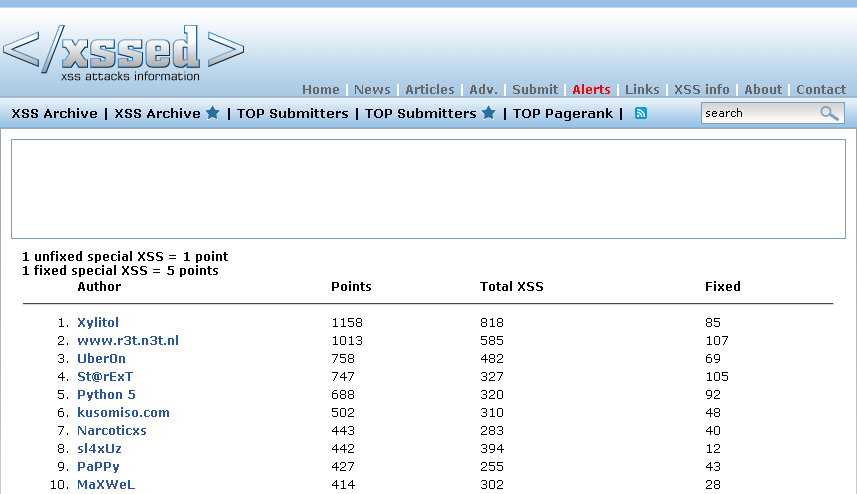The width and height of the screenshot is (857, 494).
Task: Open starred TOP Submitters link
Action: click(x=430, y=113)
